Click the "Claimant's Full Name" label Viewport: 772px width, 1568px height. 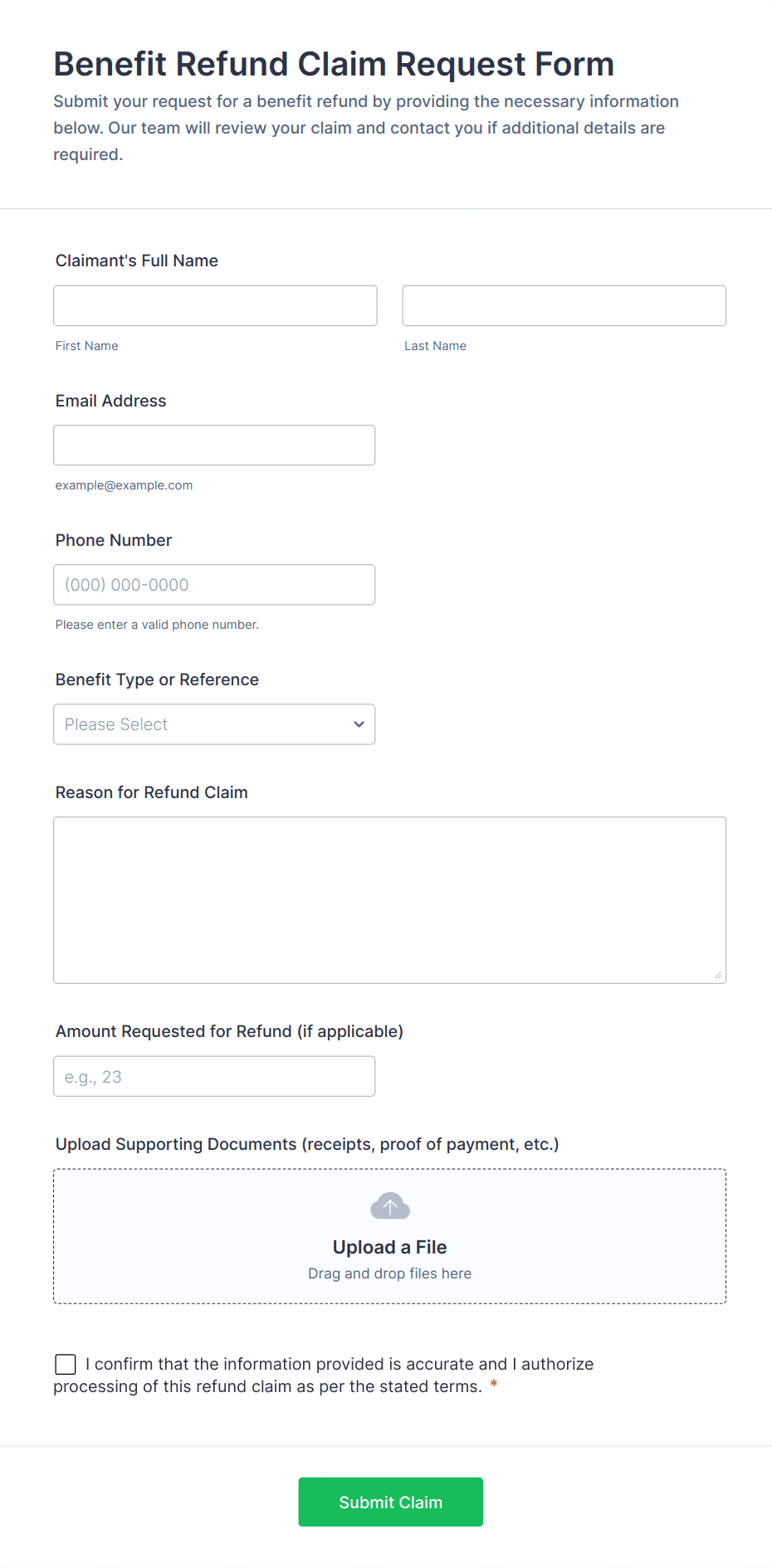coord(137,261)
